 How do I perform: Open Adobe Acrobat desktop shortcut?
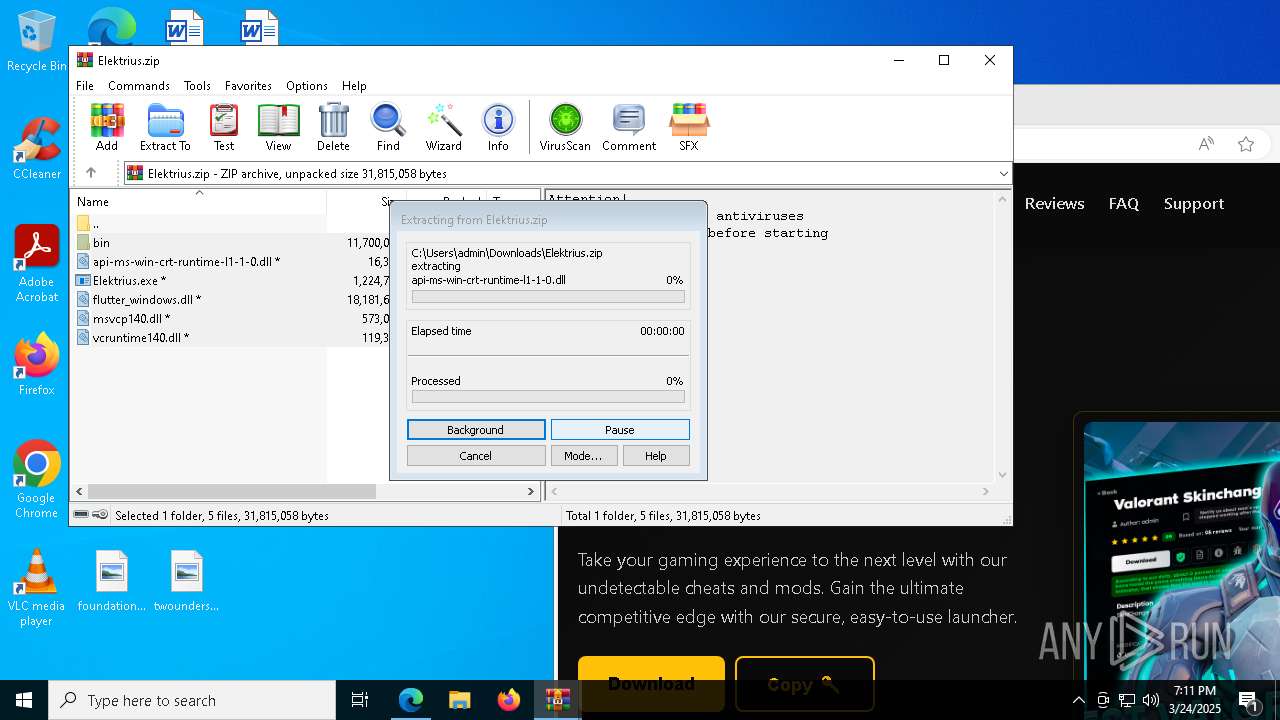point(36,264)
